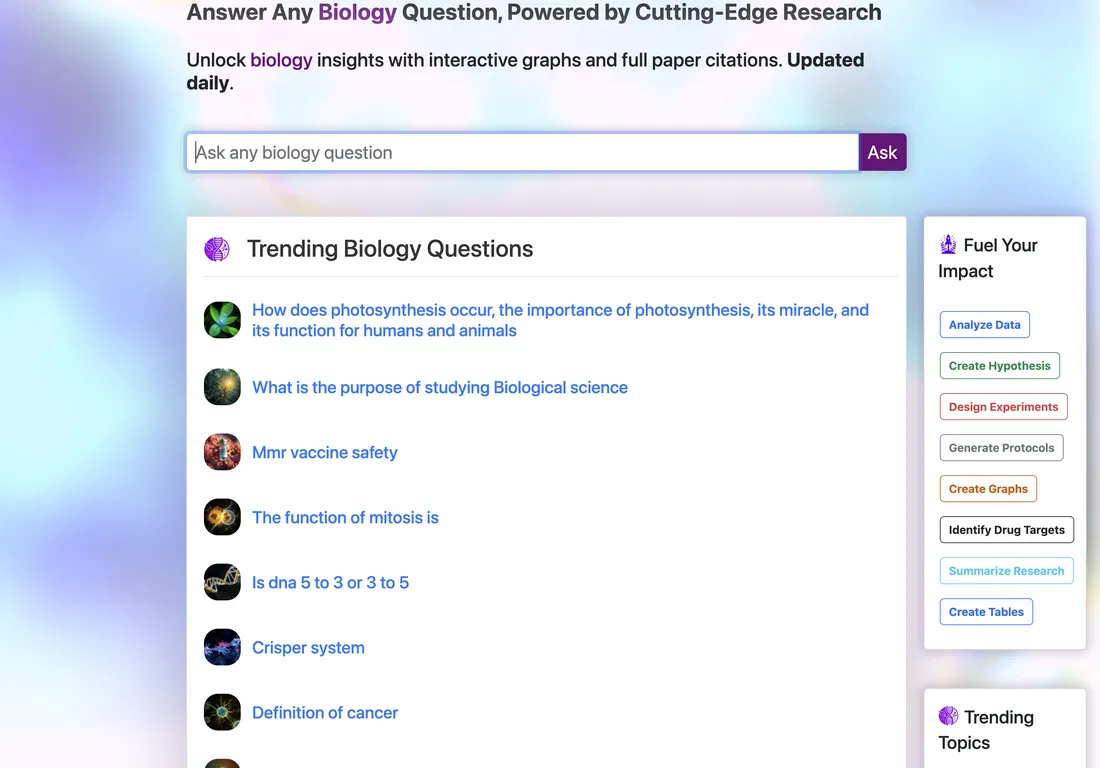Viewport: 1100px width, 768px height.
Task: Click the Trending Biology Questions purple DNA icon
Action: (x=217, y=249)
